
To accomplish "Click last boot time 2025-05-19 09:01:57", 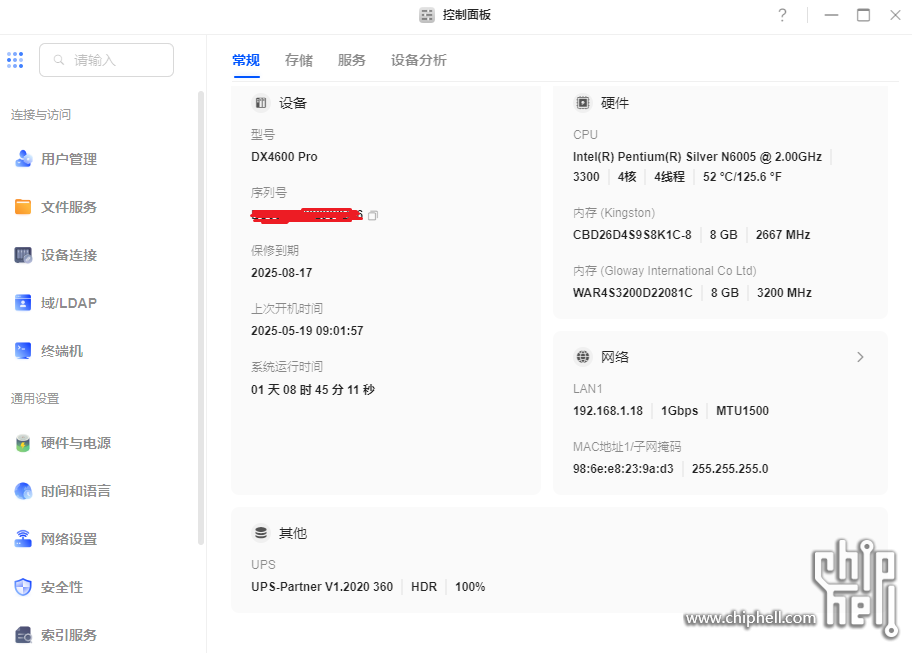I will point(307,331).
